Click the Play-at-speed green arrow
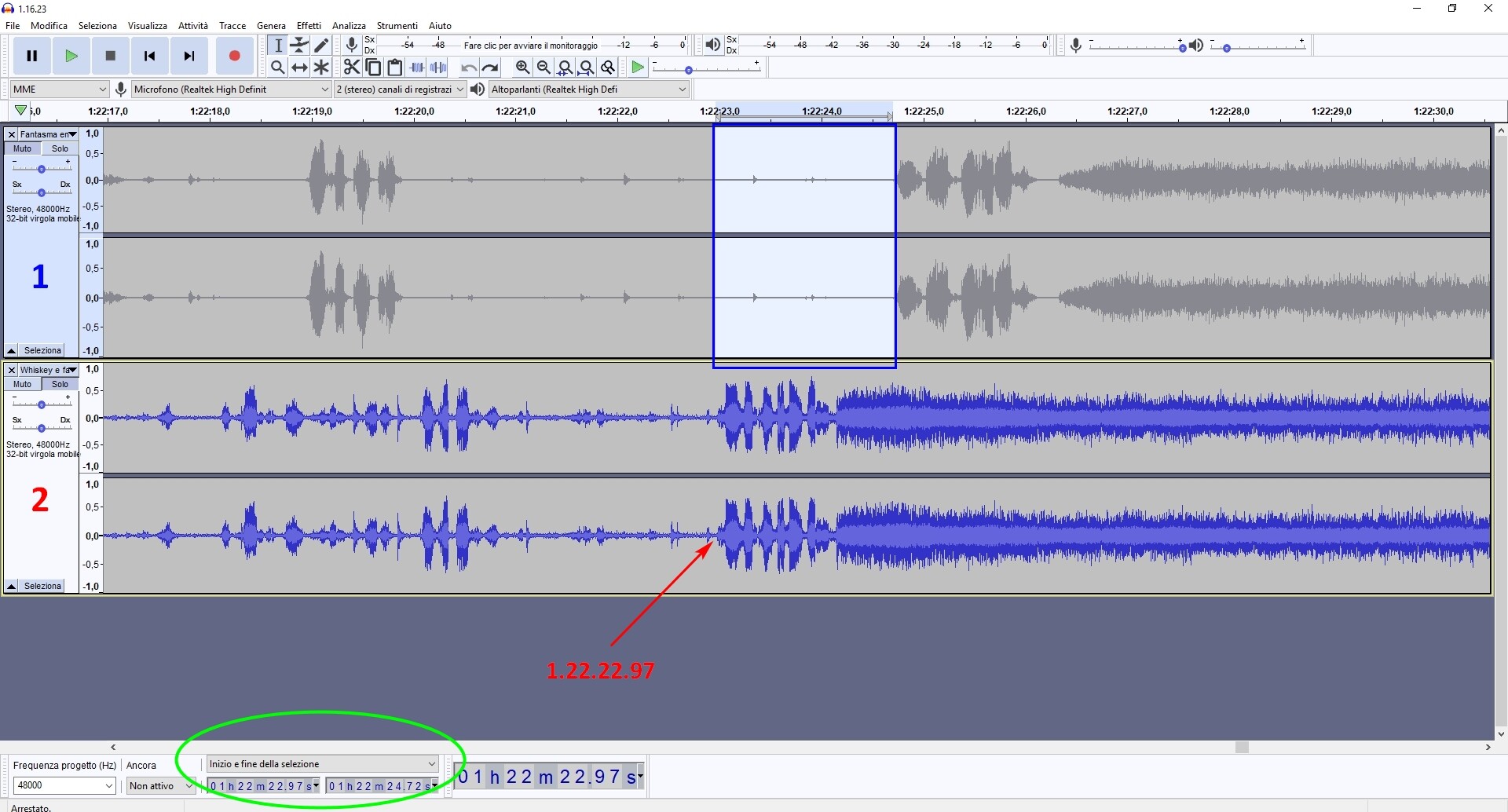This screenshot has height=812, width=1508. (x=638, y=68)
